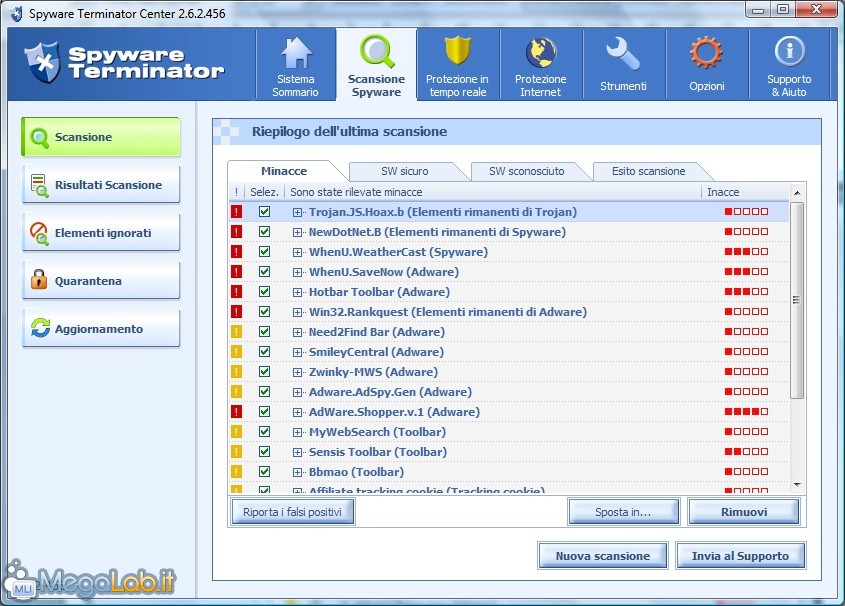Screen dimensions: 845x606
Task: Click the yellow warning icon for Need2Find Bar
Action: [236, 332]
